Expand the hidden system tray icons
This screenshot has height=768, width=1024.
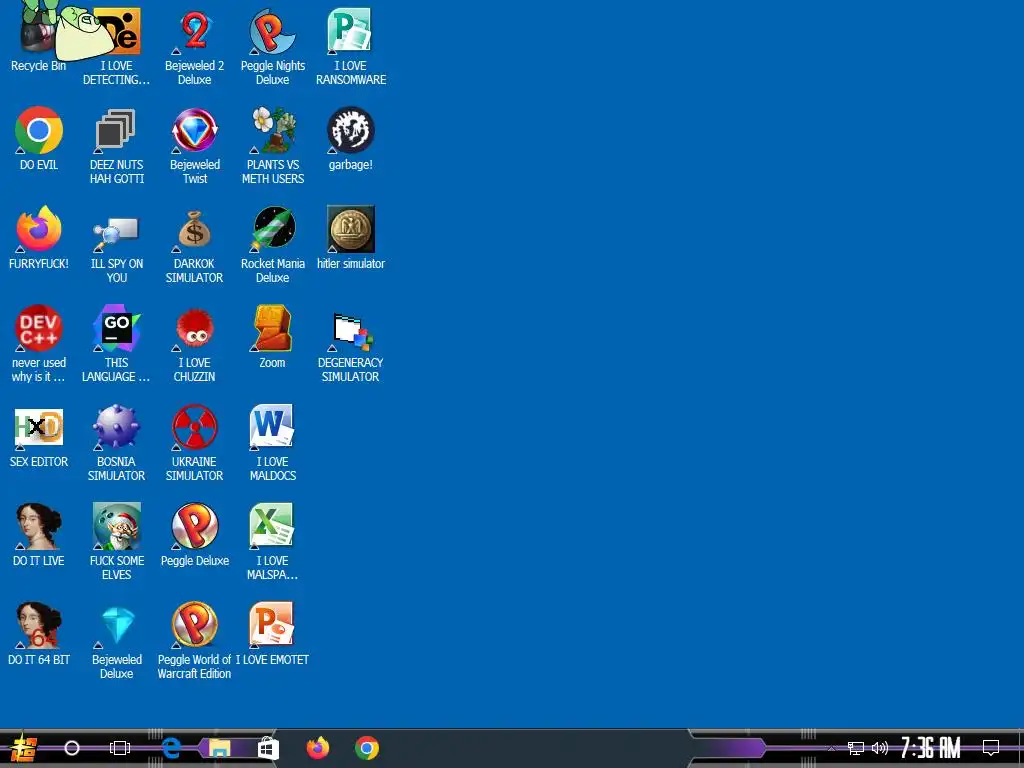point(831,748)
